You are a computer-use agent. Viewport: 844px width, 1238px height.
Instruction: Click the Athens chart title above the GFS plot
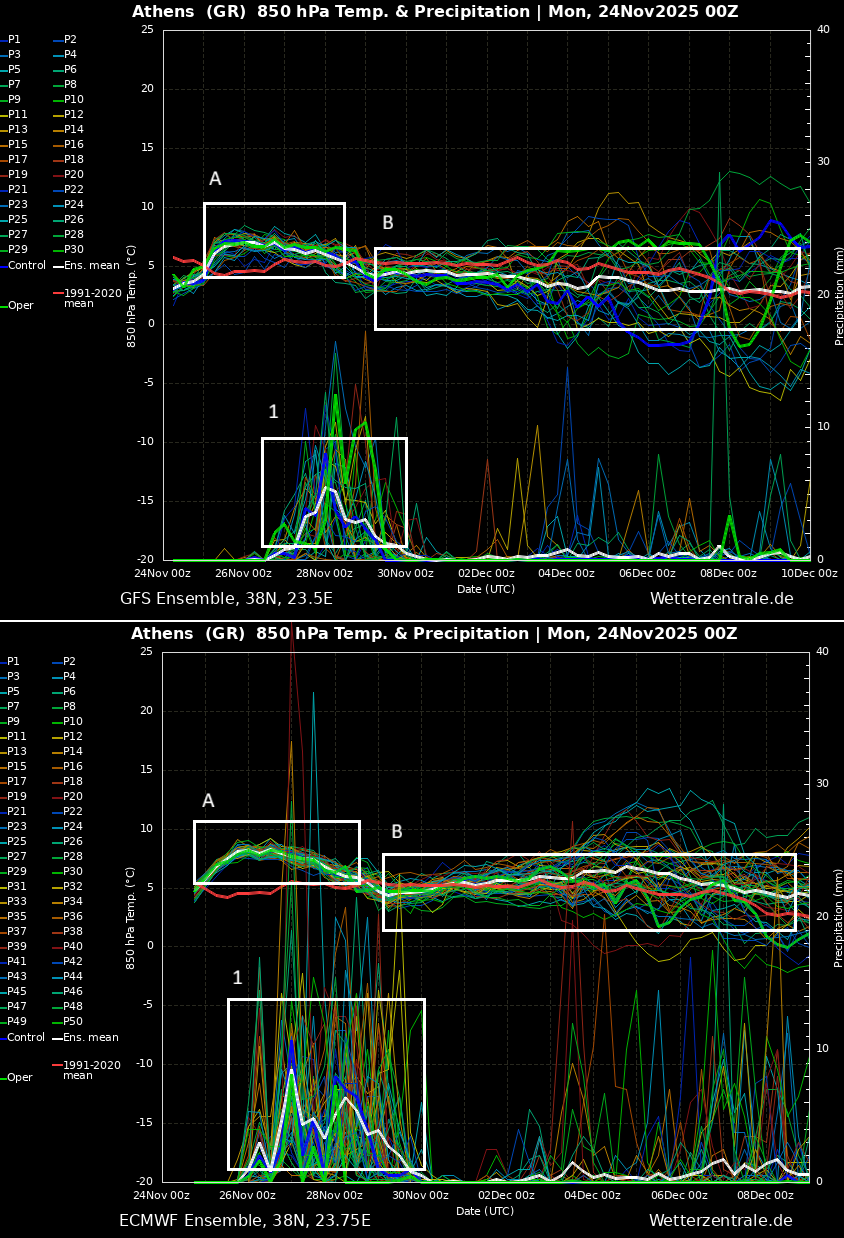coord(434,12)
